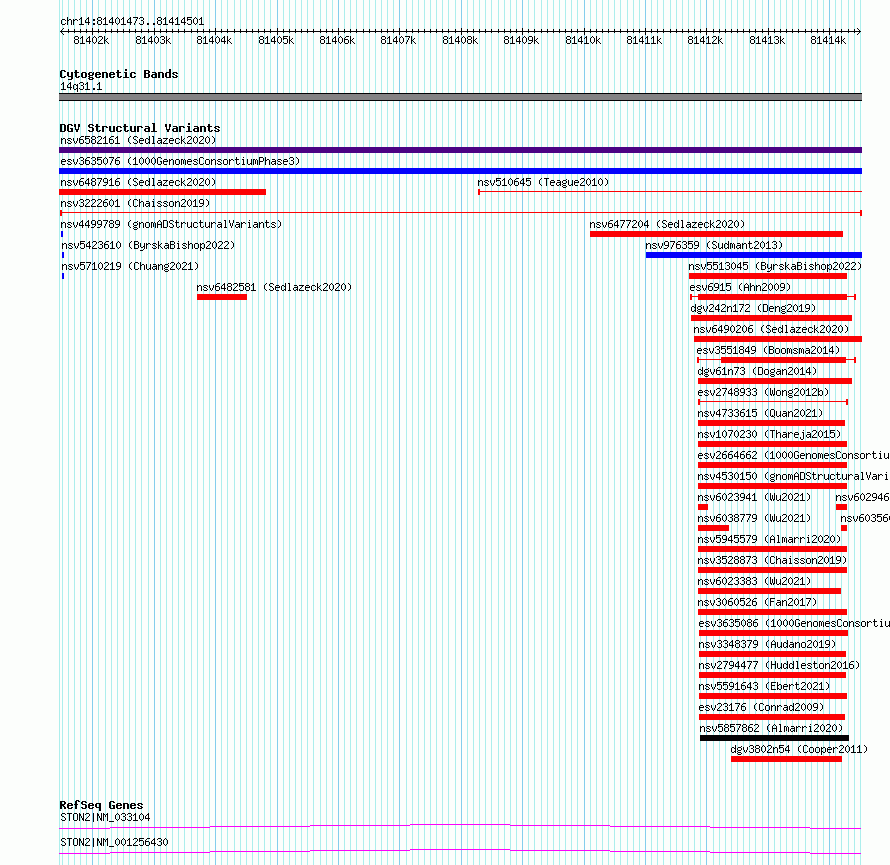Select nsv5857862 (Almarri2020) label
Image resolution: width=890 pixels, height=865 pixels.
(771, 728)
